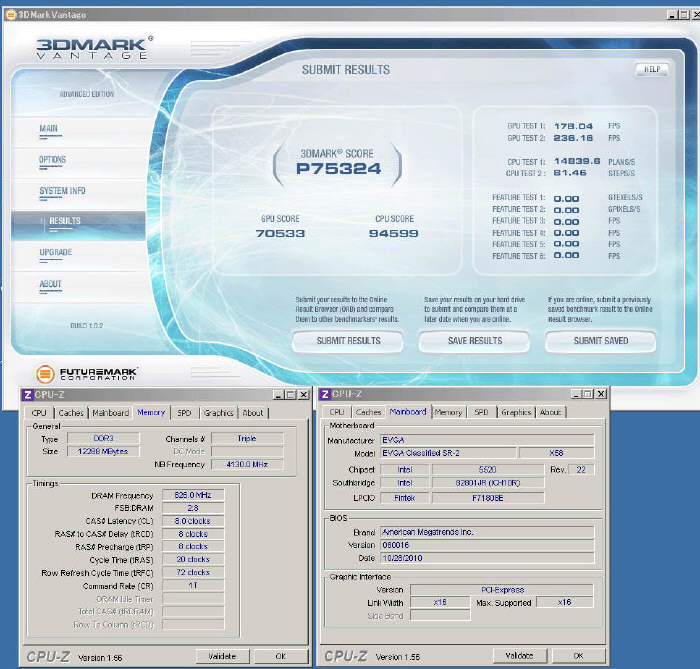Click the DRAM Frequency field

tap(193, 495)
